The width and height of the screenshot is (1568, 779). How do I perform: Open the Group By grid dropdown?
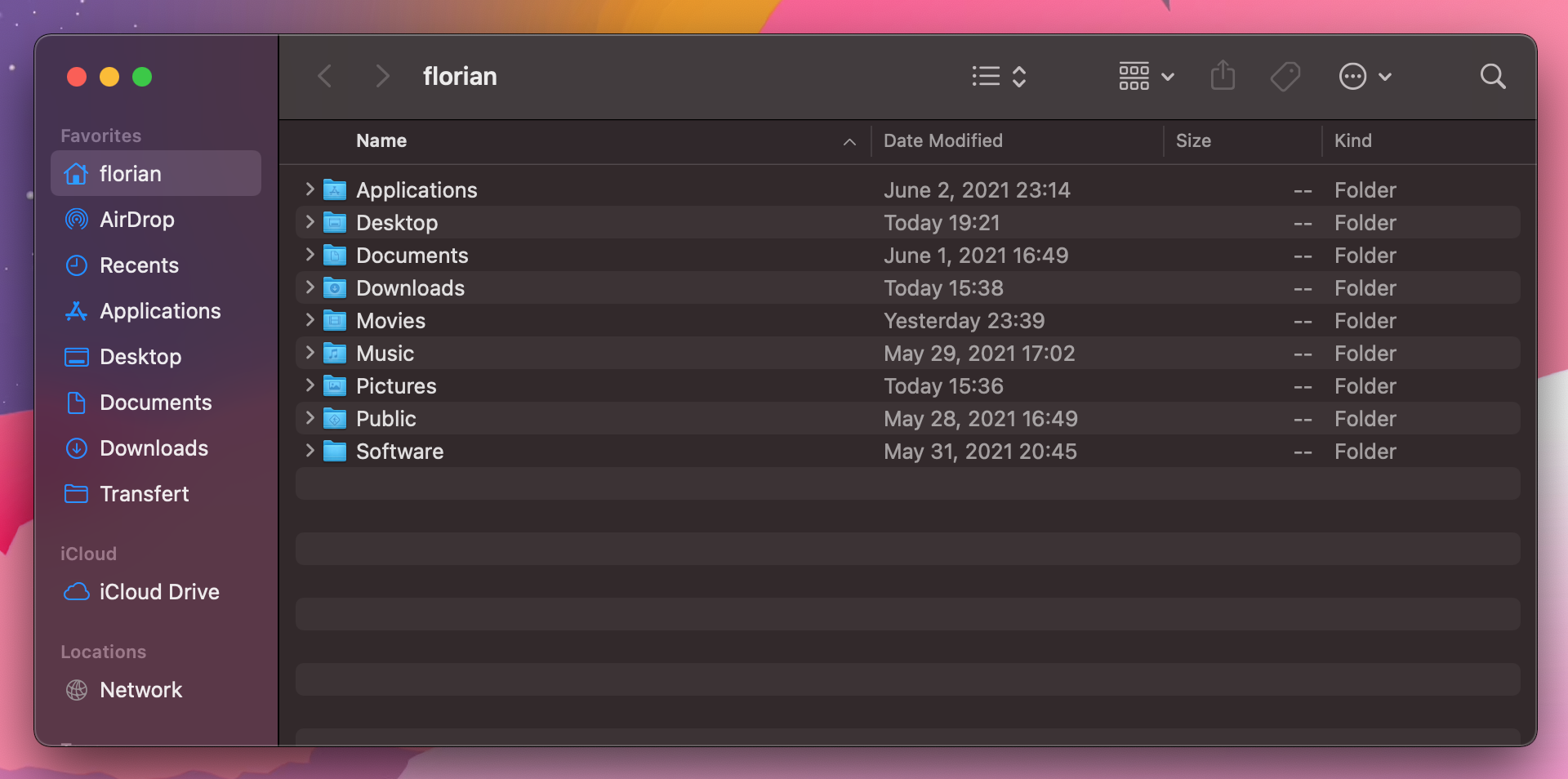point(1146,77)
